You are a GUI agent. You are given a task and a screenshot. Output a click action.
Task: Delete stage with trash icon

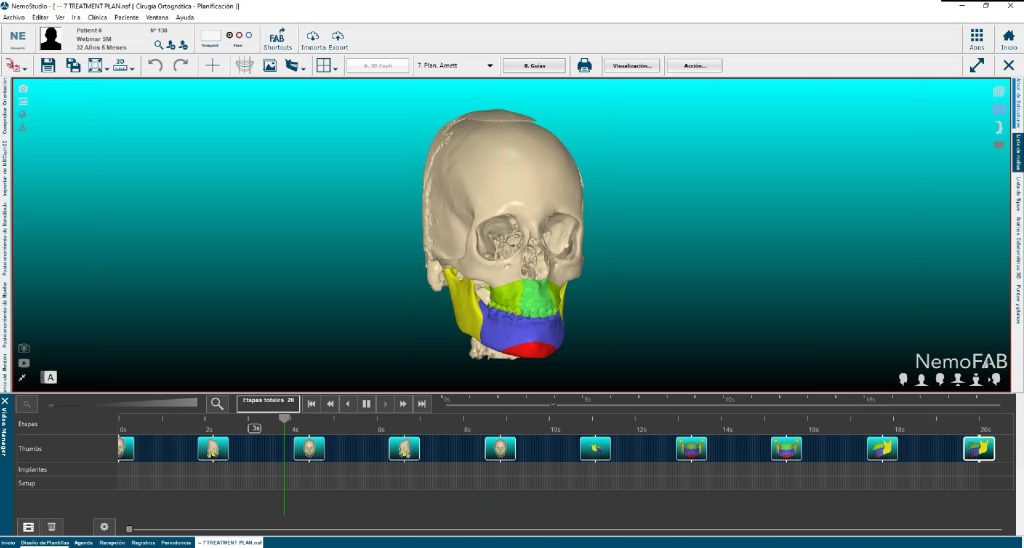click(x=52, y=526)
